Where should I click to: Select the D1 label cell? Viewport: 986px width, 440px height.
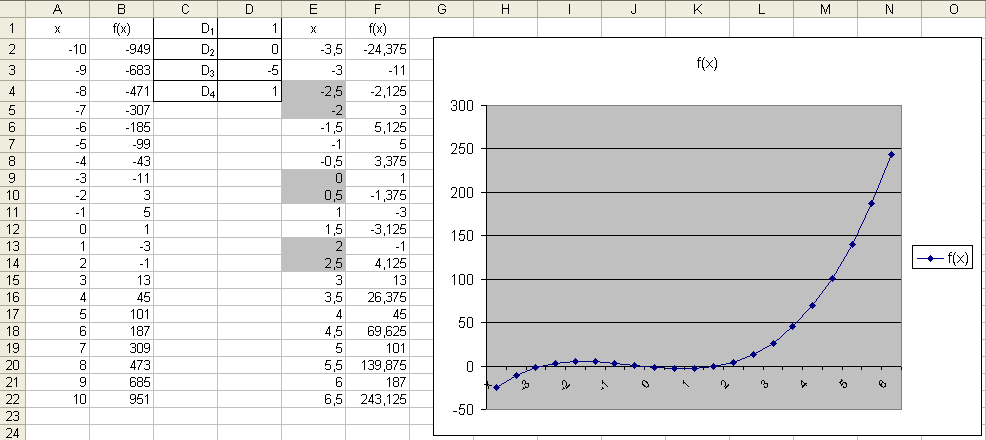pos(186,28)
